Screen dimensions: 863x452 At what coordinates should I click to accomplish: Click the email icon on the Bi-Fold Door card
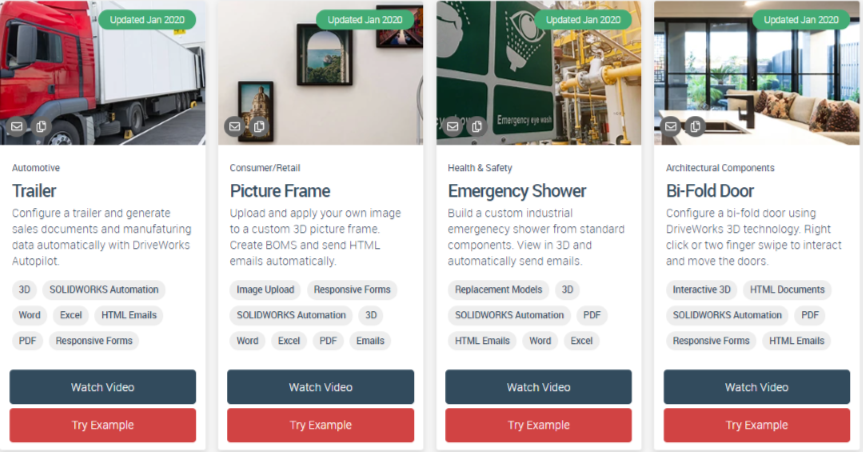pos(671,127)
